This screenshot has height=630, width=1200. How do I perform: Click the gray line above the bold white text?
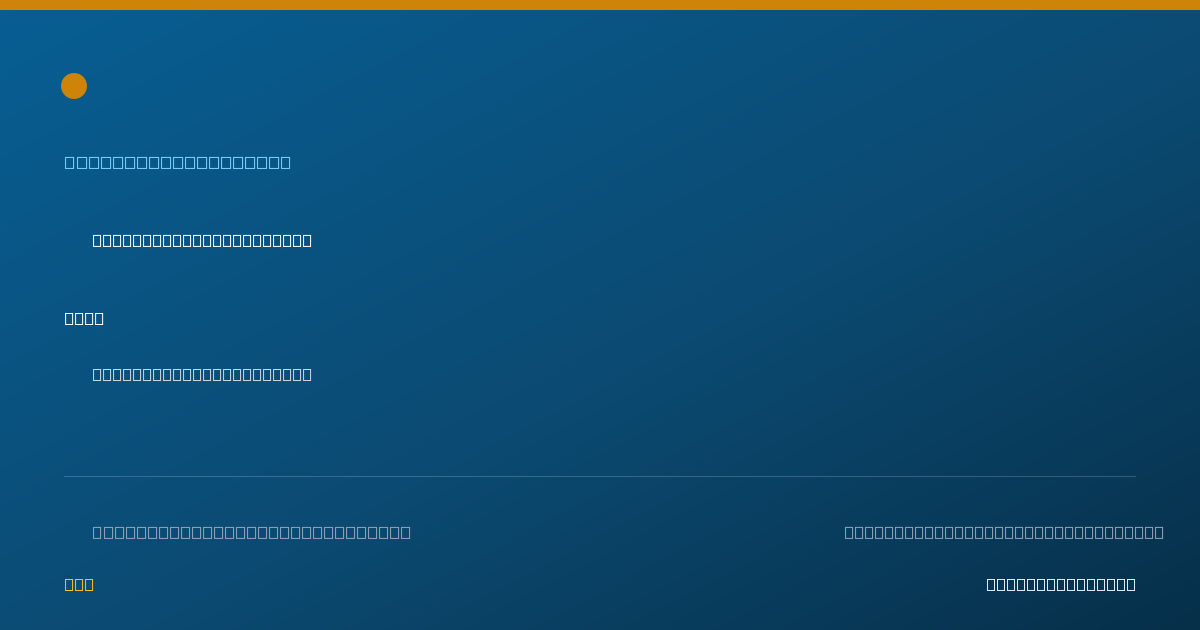pos(1004,532)
